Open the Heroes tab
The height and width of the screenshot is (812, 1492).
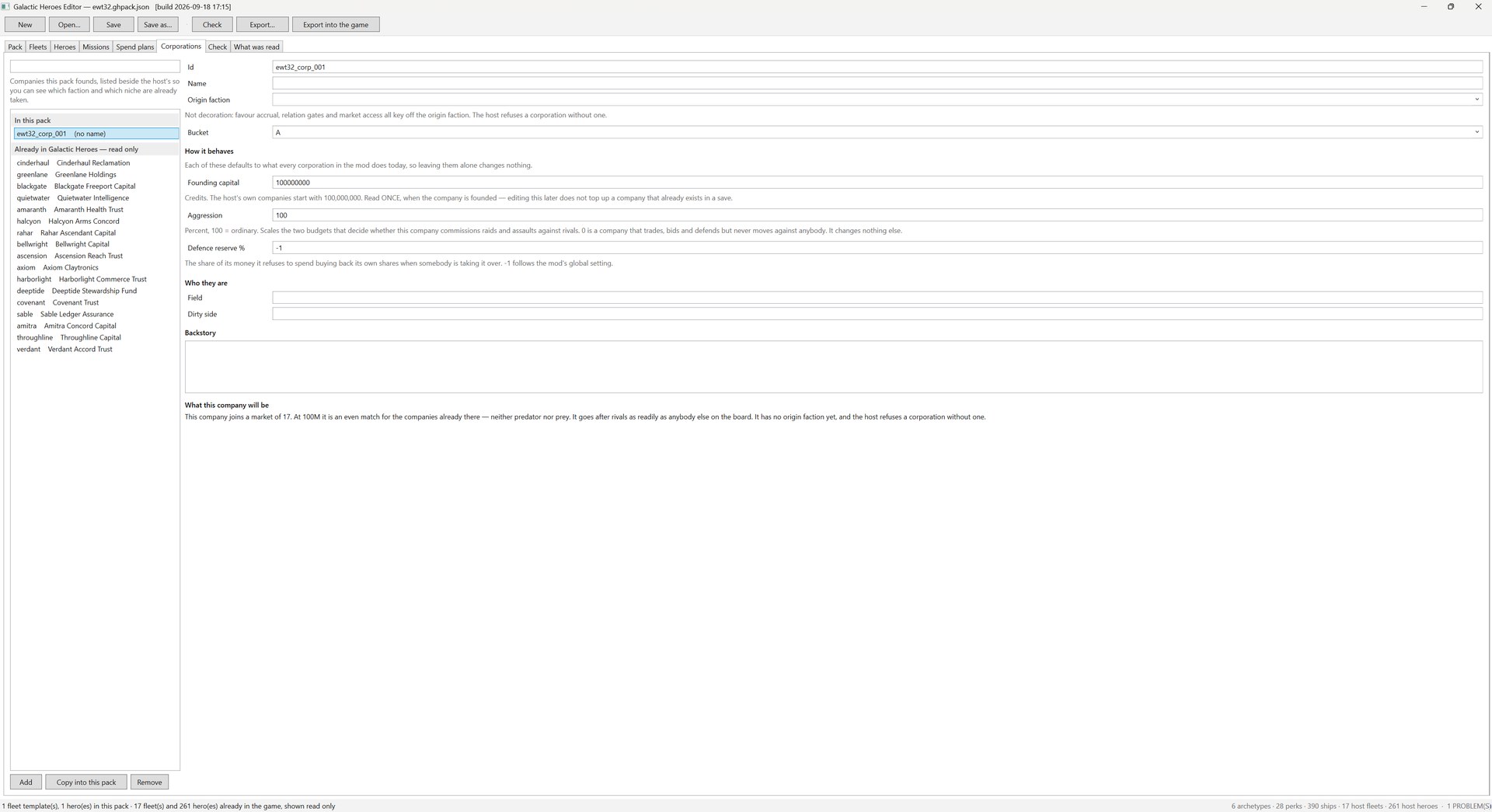[x=64, y=47]
